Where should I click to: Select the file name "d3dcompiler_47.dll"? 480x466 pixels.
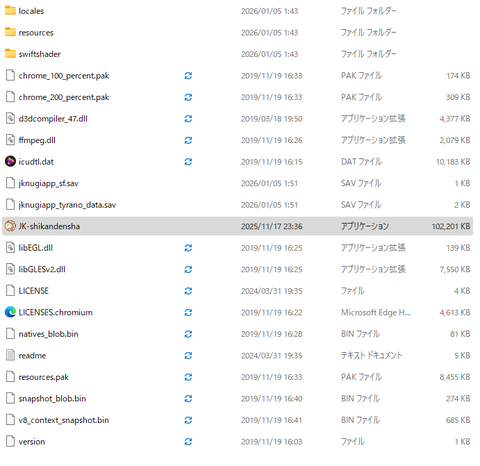point(53,119)
